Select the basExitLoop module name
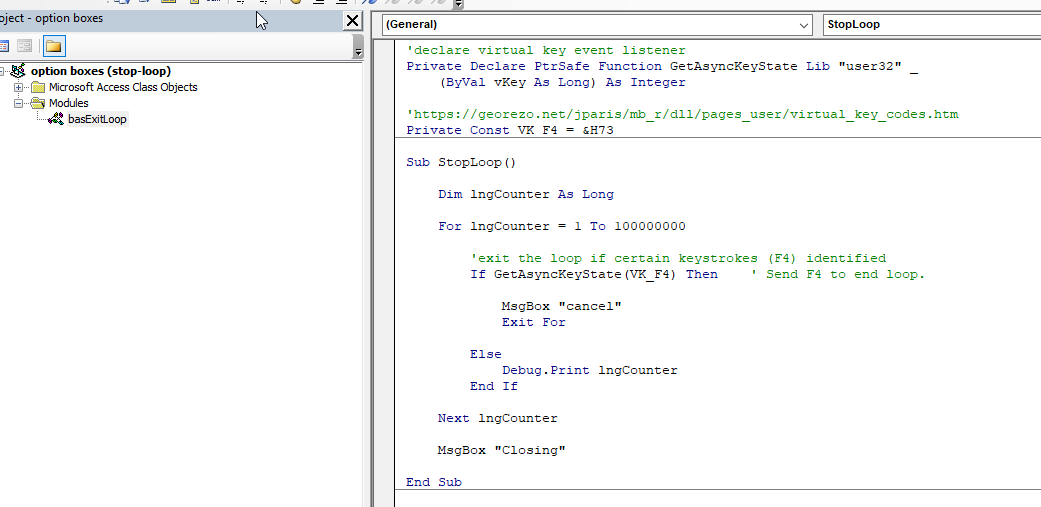Screen dimensions: 1041x507 tap(97, 119)
